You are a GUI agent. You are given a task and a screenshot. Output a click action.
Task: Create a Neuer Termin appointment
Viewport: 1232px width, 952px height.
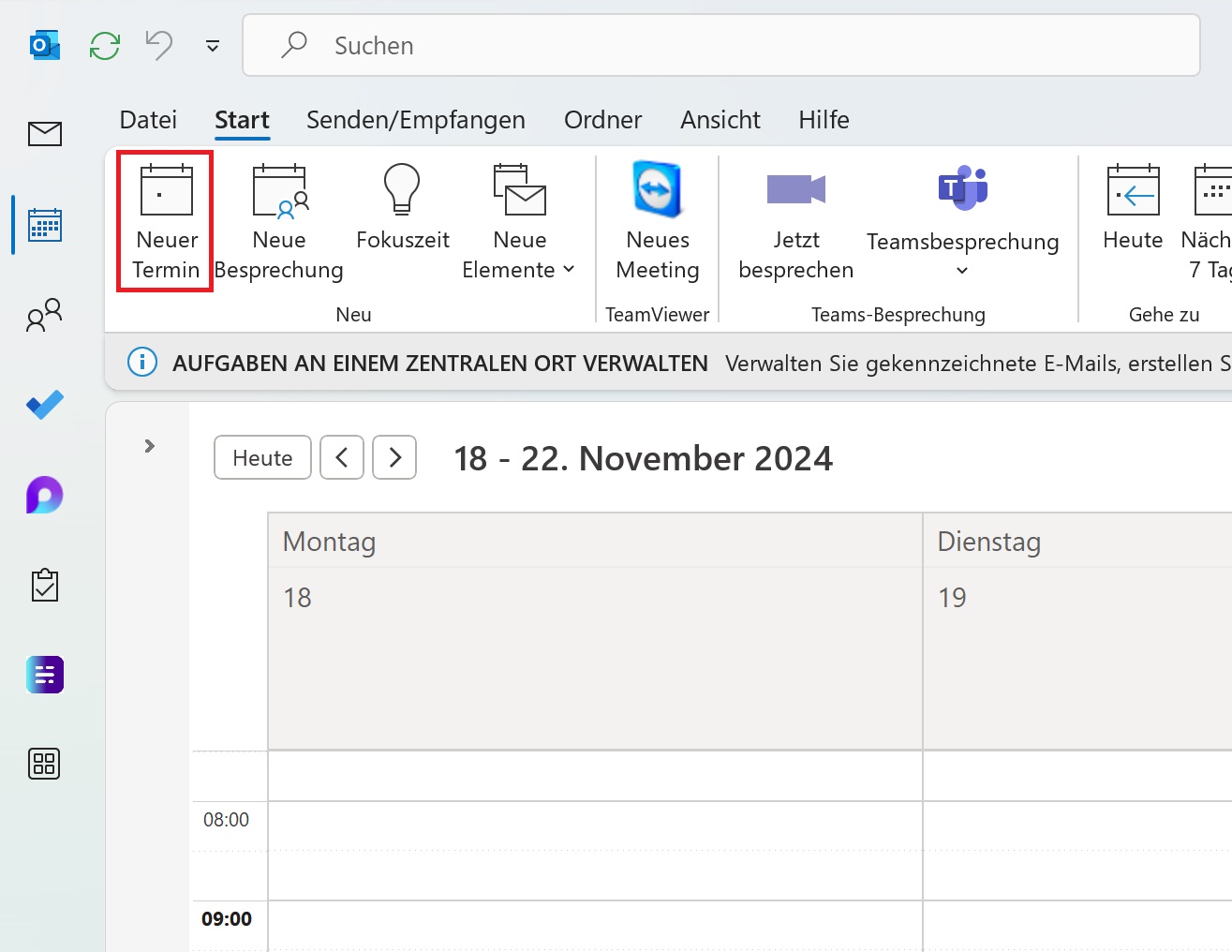coord(164,220)
